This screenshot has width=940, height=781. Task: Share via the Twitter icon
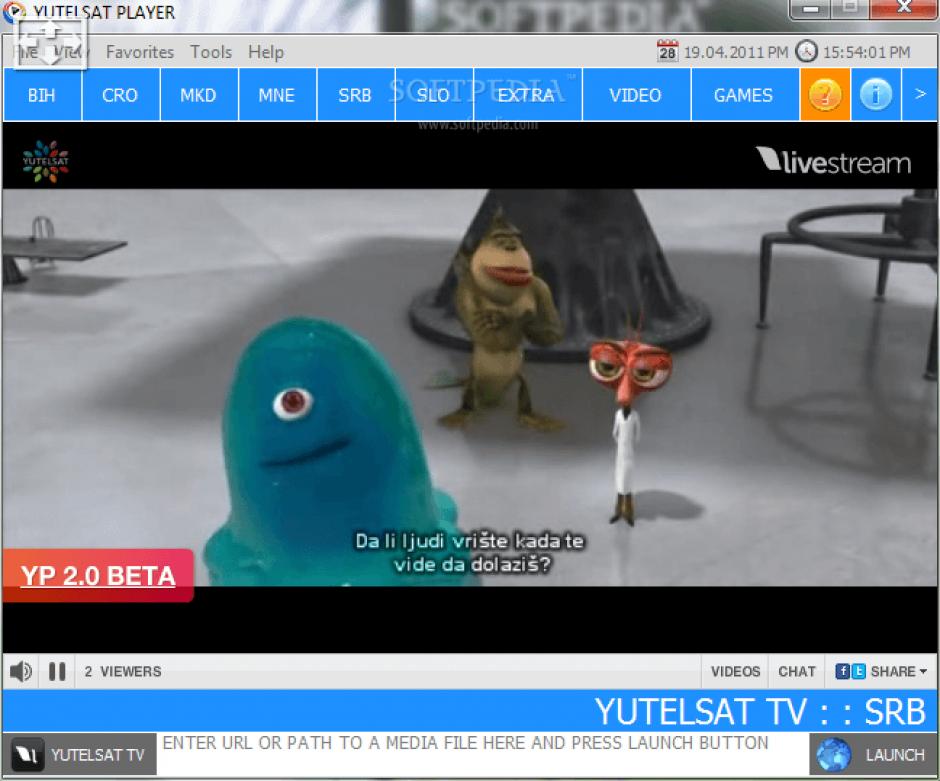[858, 671]
